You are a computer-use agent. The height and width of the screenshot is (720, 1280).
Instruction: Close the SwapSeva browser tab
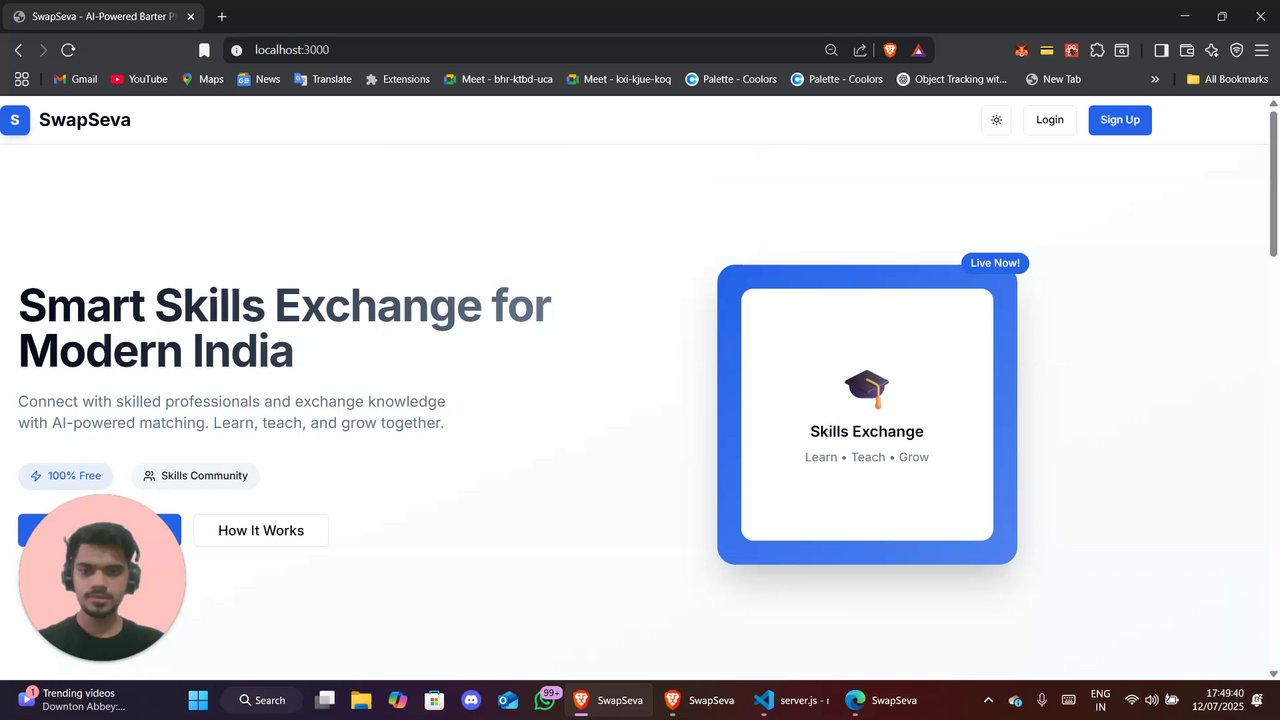tap(190, 17)
